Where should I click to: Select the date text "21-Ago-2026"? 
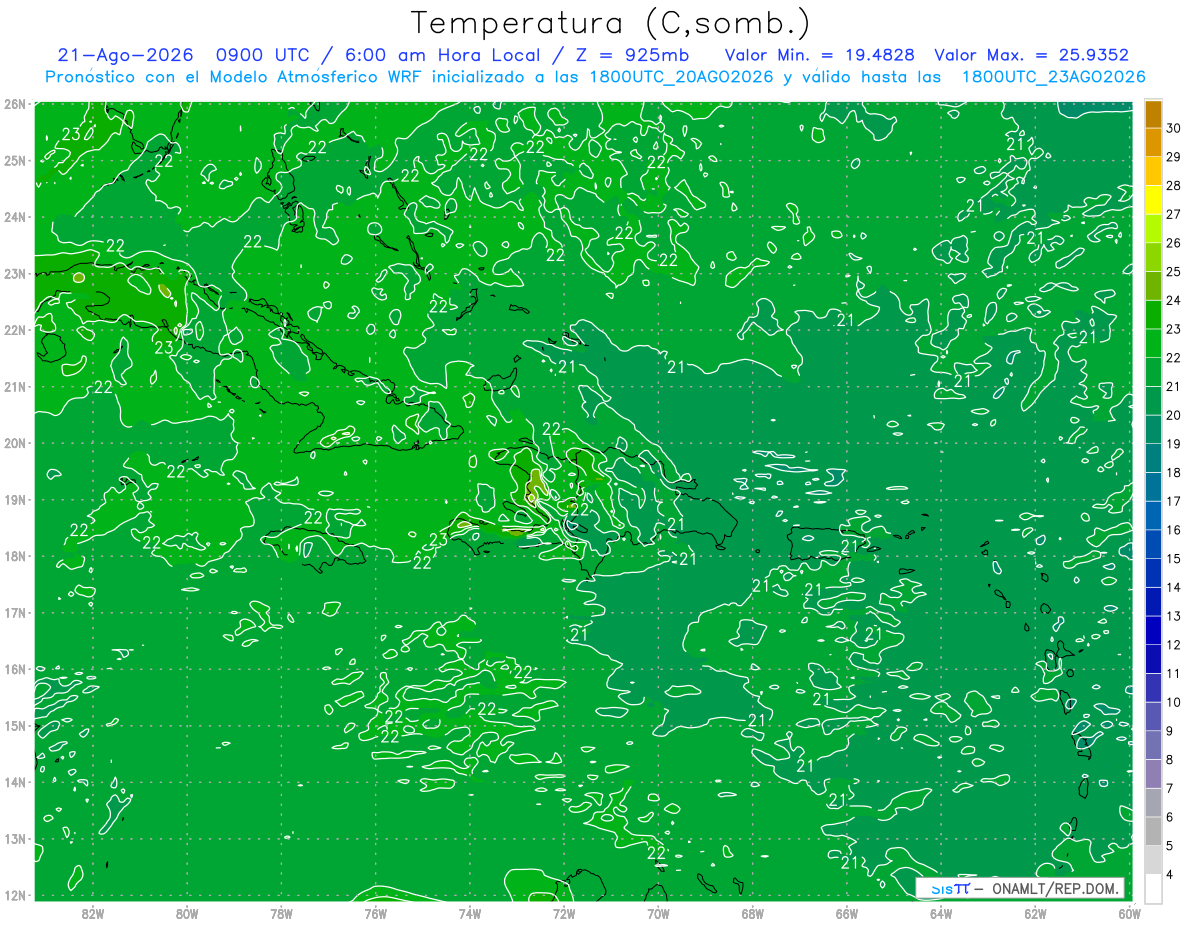coord(125,56)
